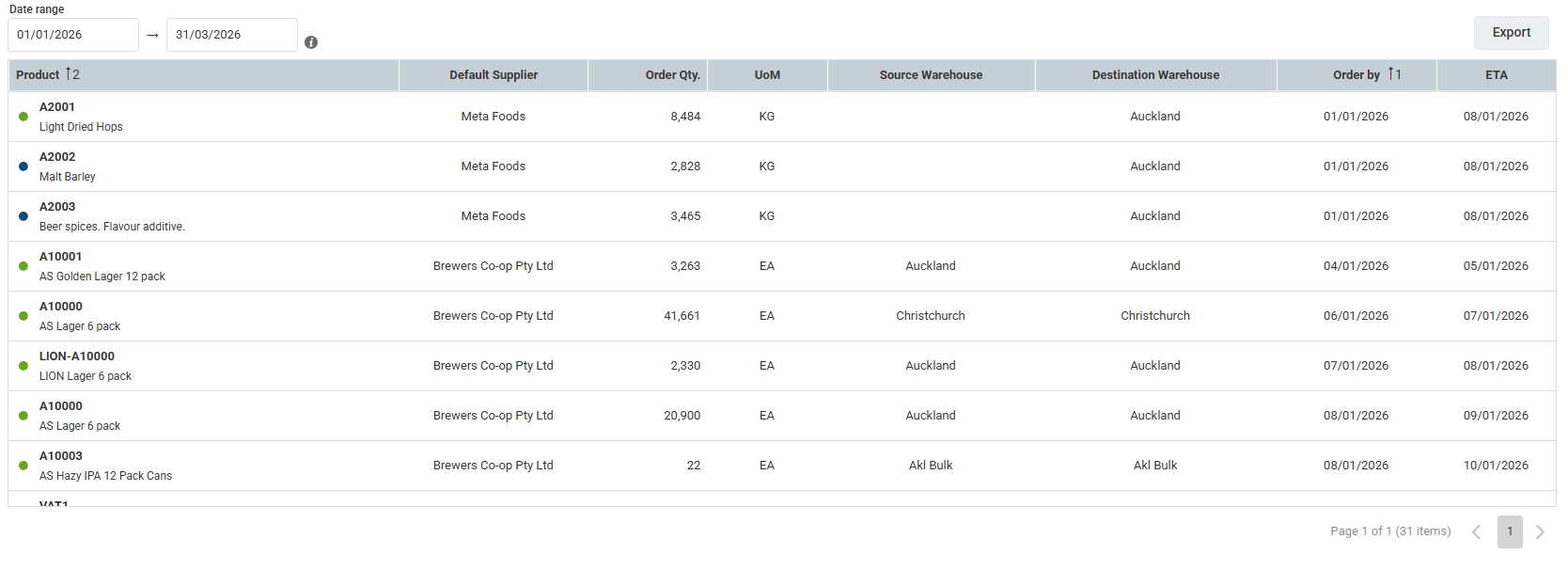Go to the next page arrow

(1540, 532)
